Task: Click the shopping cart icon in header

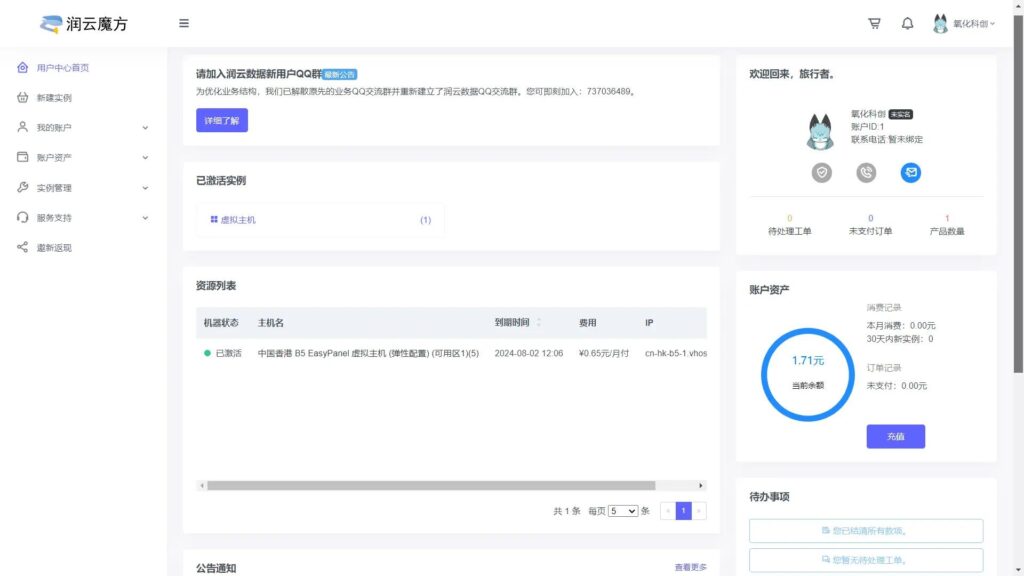Action: (x=874, y=24)
